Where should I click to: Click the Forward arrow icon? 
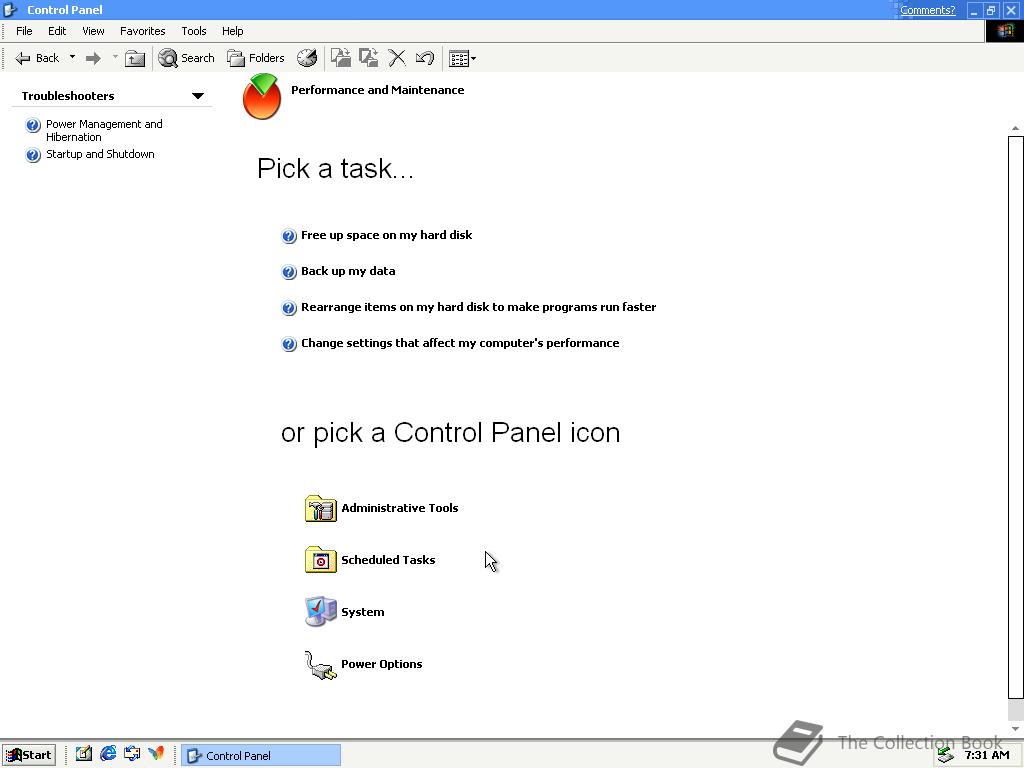(93, 58)
